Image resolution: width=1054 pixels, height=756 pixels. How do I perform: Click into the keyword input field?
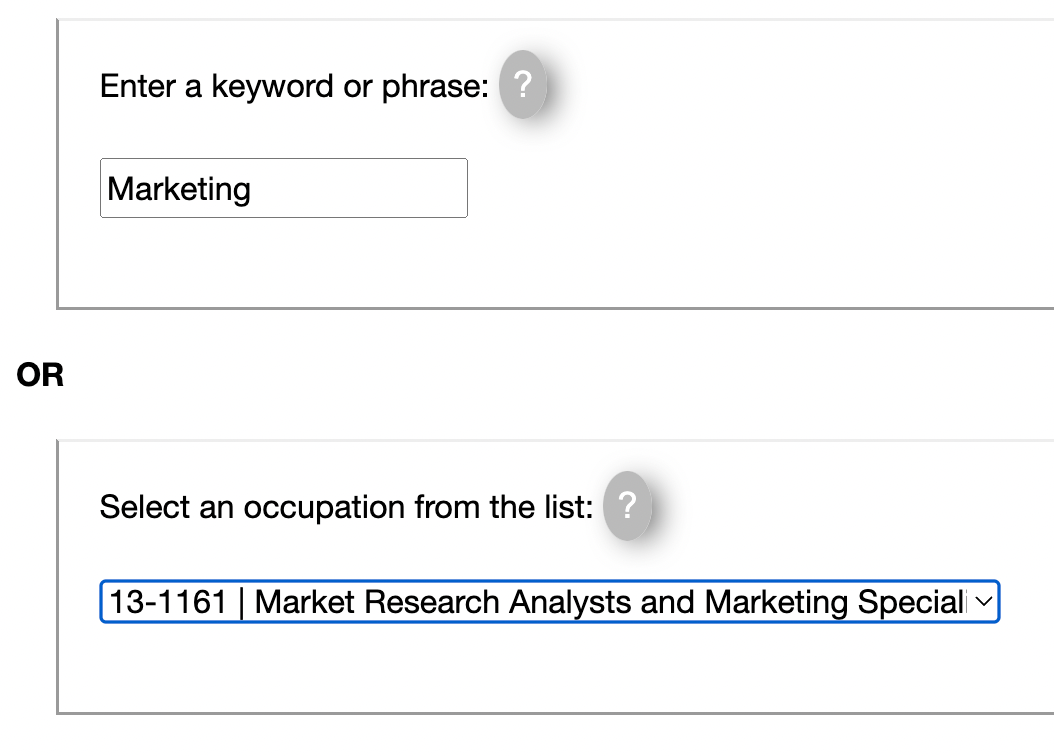(283, 188)
